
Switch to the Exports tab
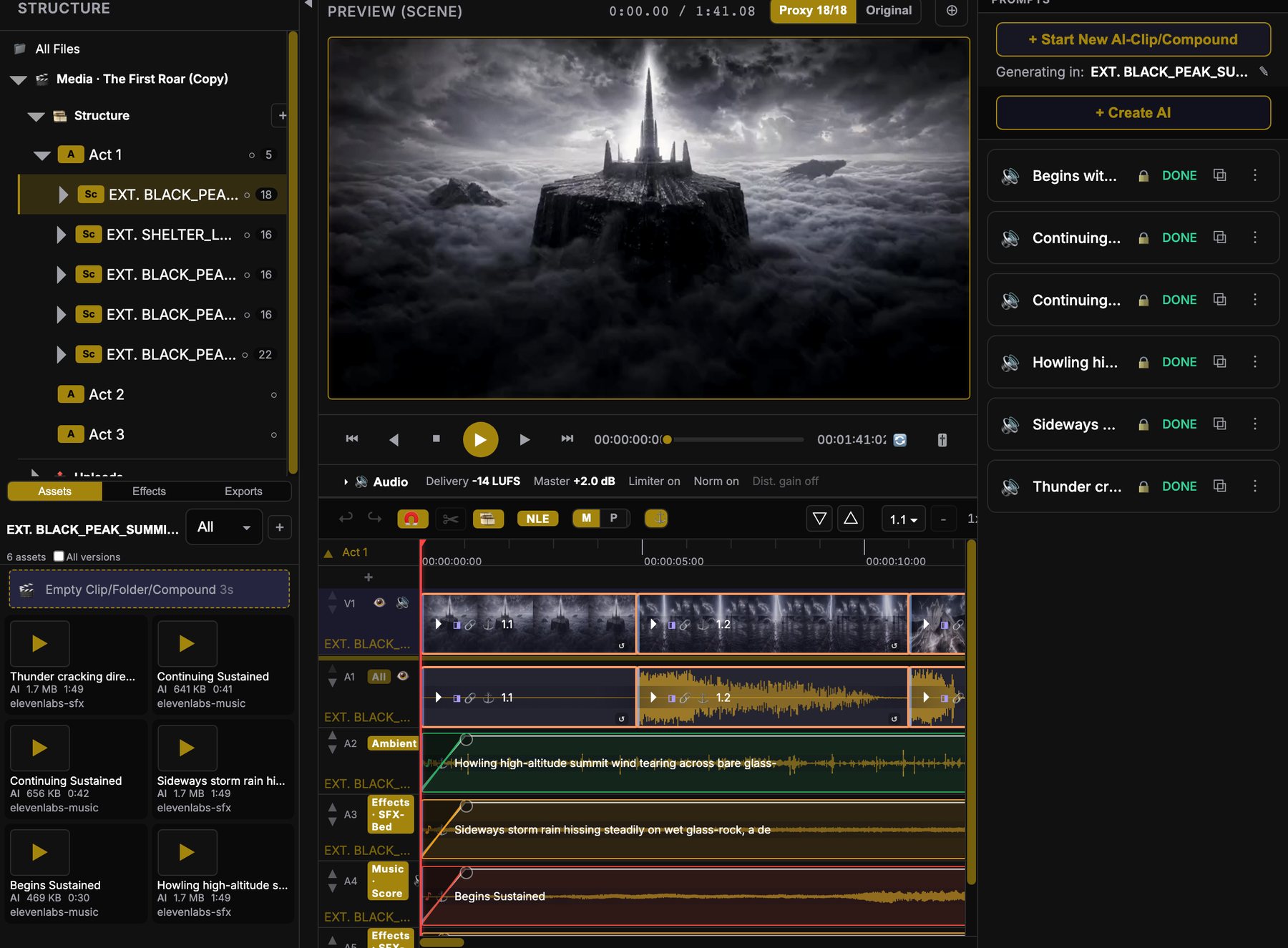coord(243,492)
